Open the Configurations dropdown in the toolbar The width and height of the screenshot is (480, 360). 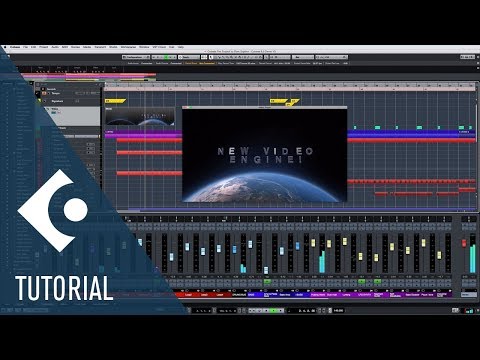point(136,57)
